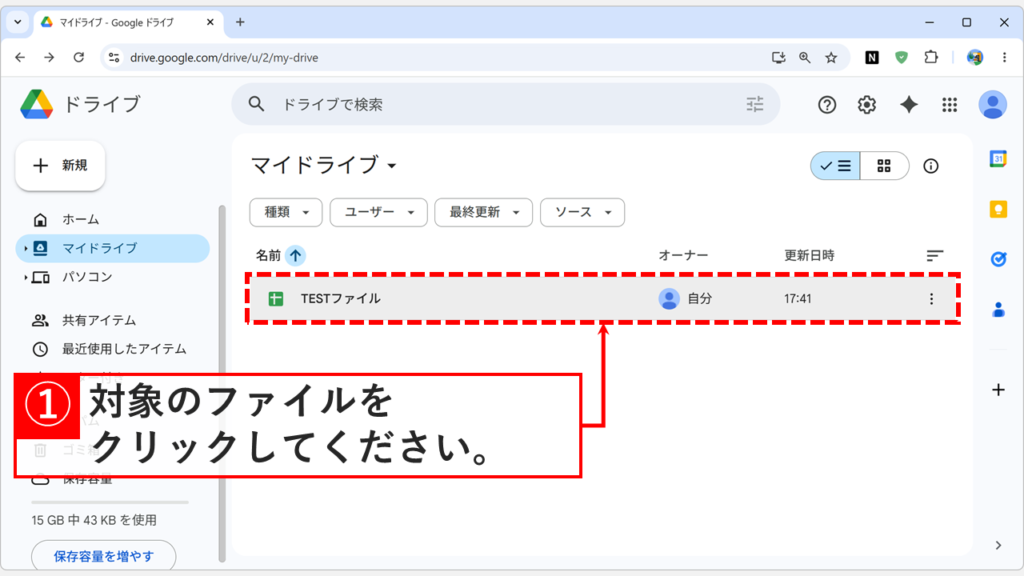1024x576 pixels.
Task: Click the 更新日時 column header
Action: click(x=809, y=255)
